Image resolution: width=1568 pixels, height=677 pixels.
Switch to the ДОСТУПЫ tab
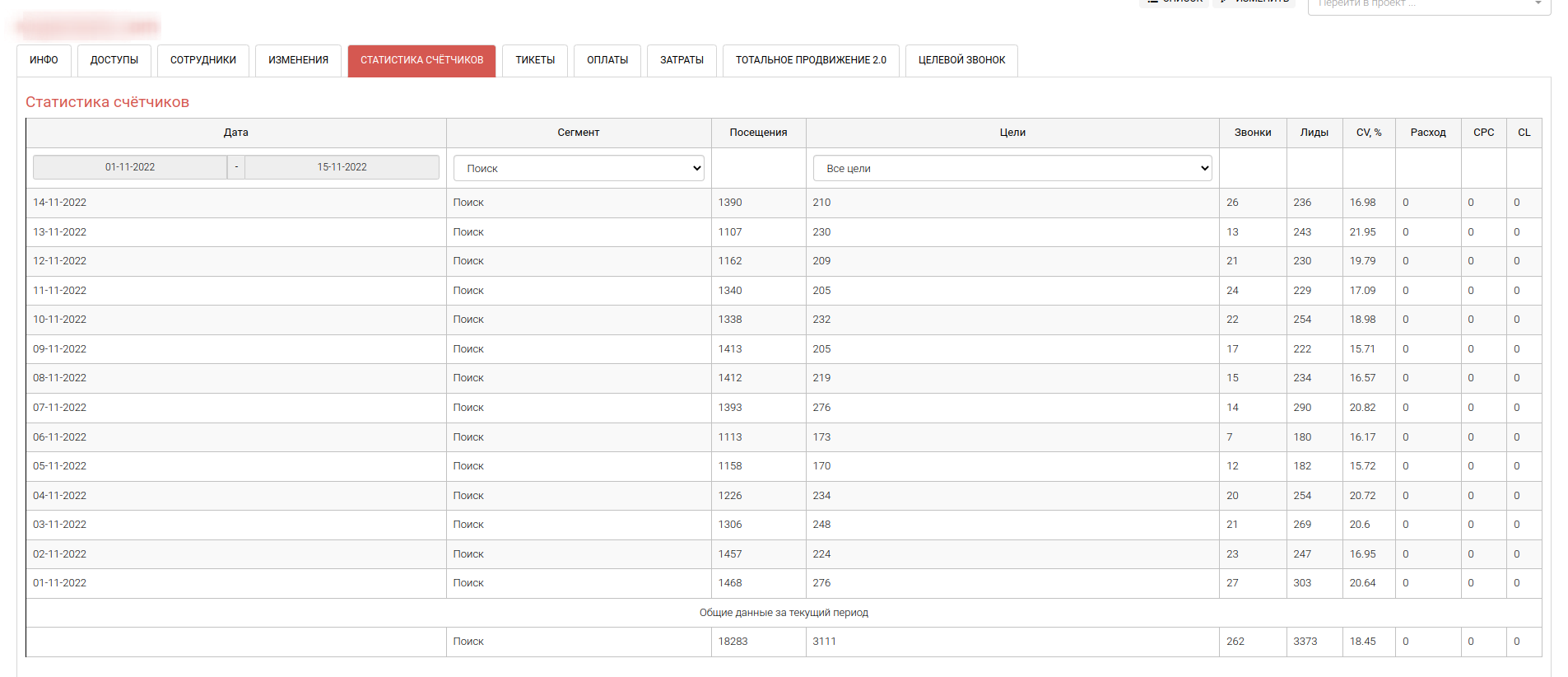114,60
